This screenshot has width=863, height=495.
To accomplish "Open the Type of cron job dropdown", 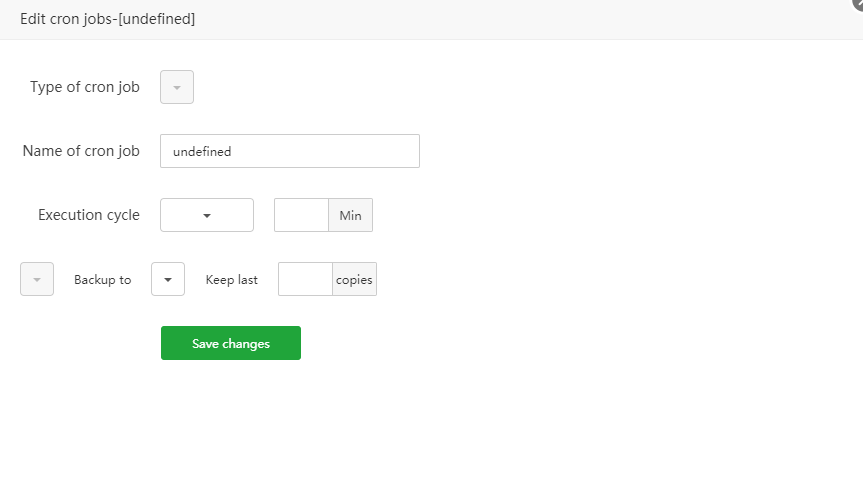I will click(x=177, y=87).
